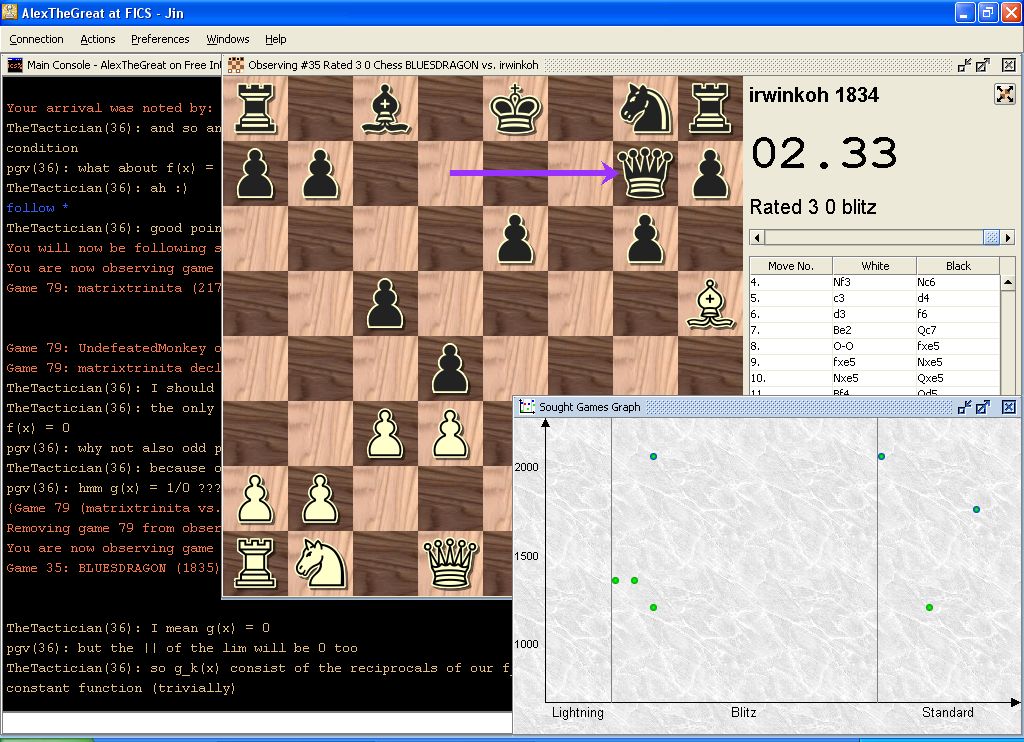Screen dimensions: 1024x742
Task: Select the black king piece
Action: [515, 107]
